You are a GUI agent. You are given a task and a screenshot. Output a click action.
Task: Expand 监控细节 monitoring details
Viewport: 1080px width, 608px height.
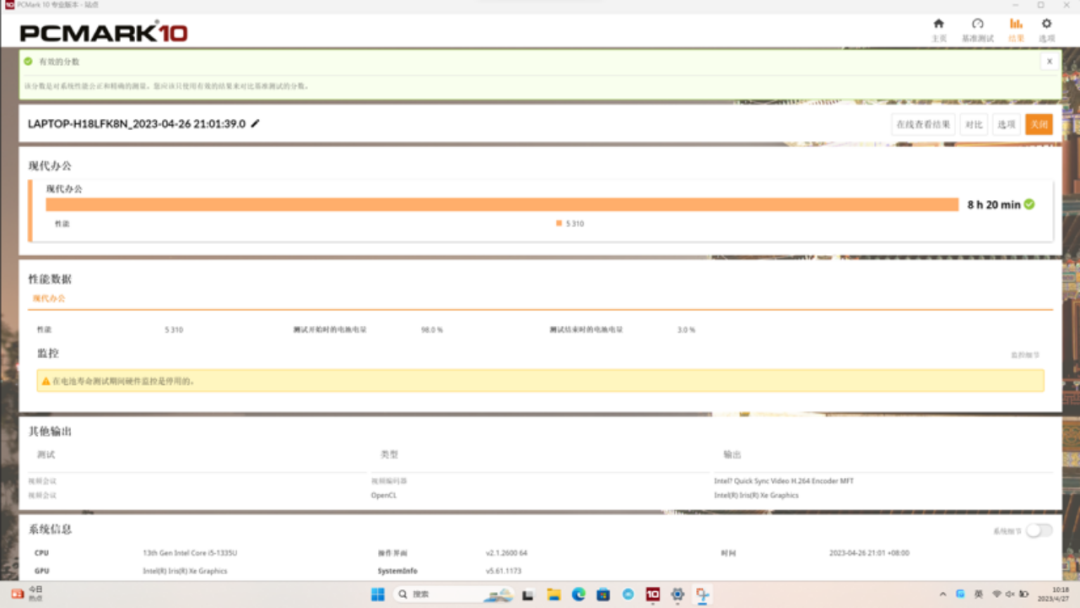[x=1025, y=355]
